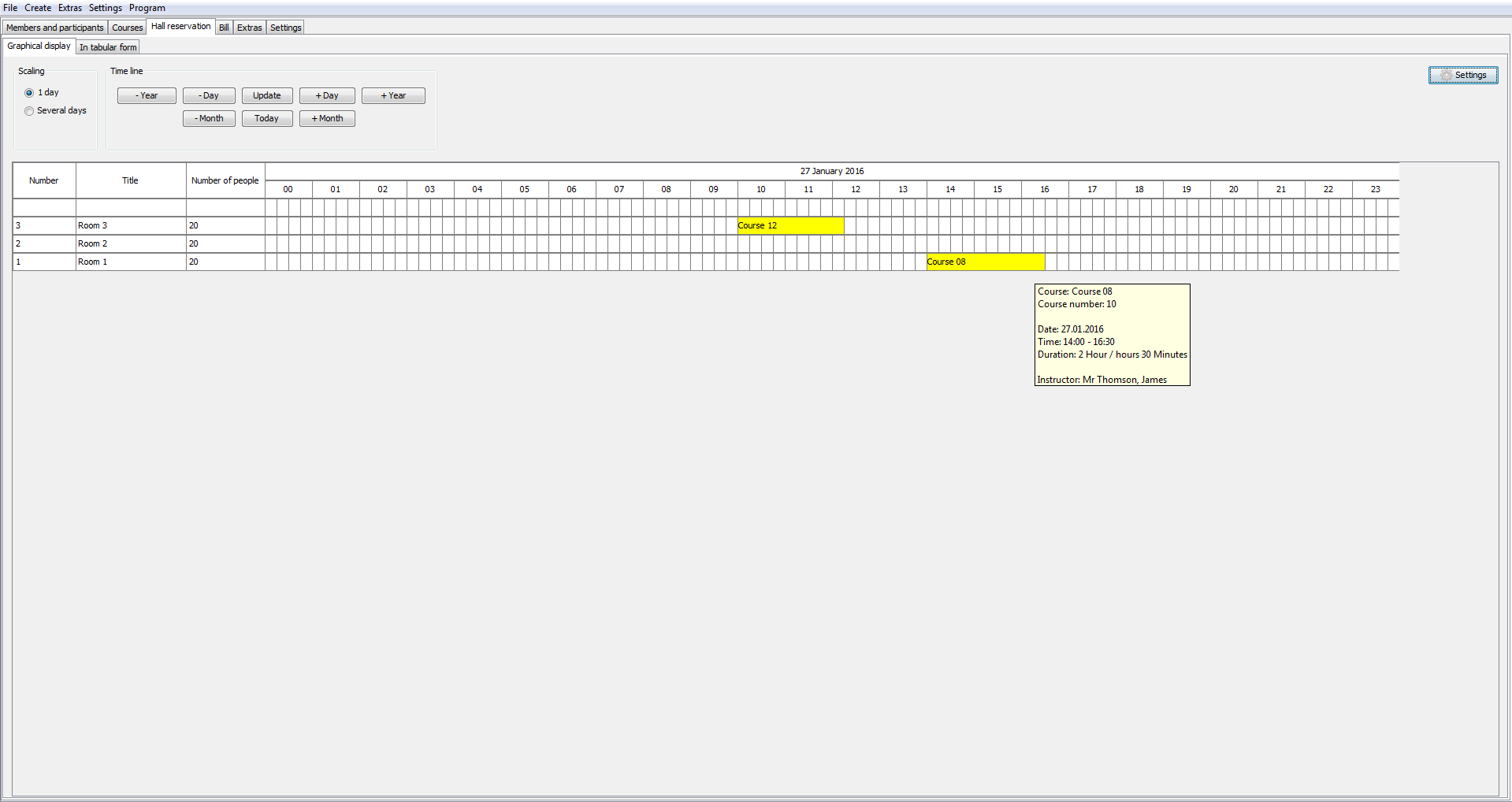Select the Several days scaling option

click(29, 111)
